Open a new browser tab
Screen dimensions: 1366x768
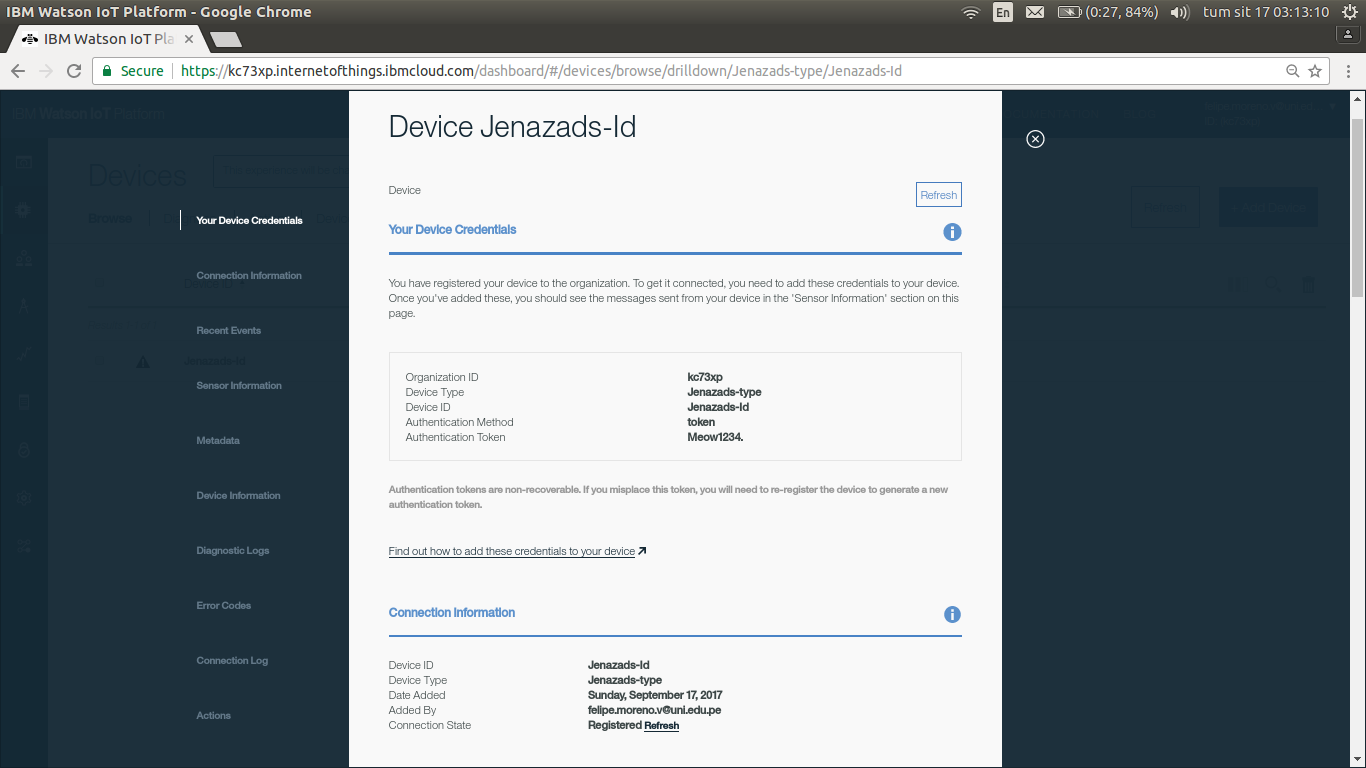click(226, 39)
